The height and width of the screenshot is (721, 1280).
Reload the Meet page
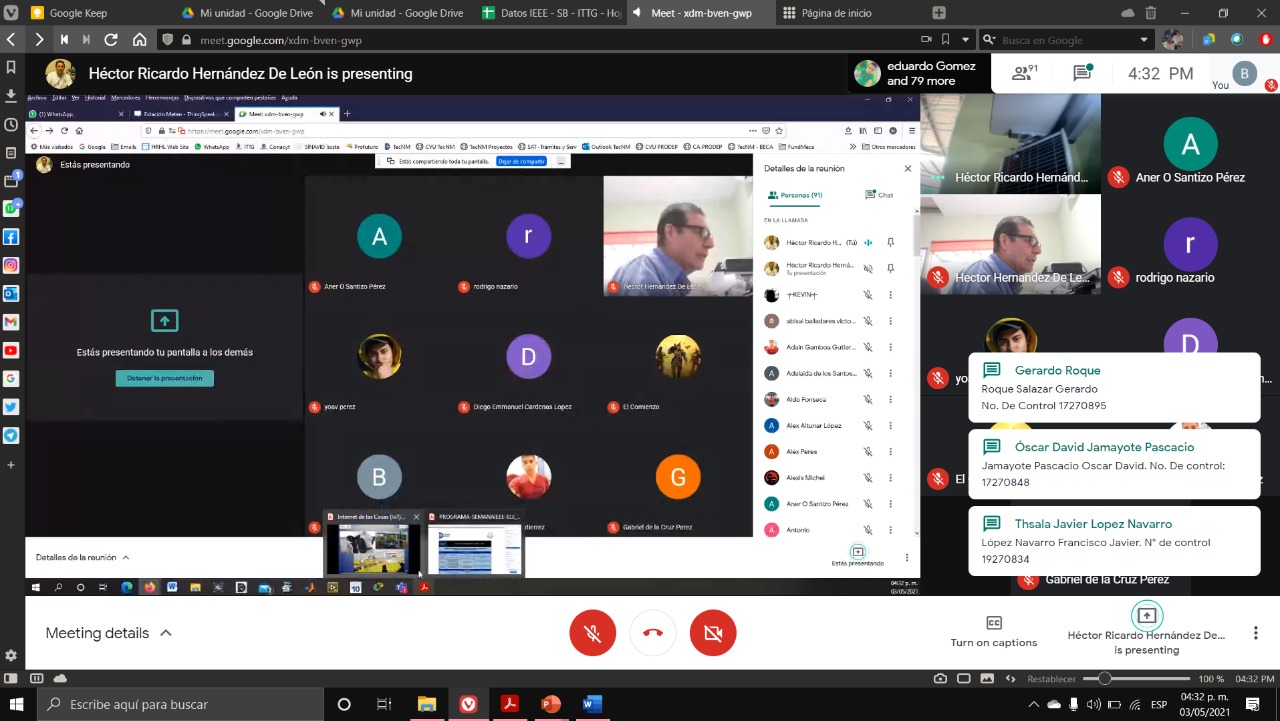(111, 40)
